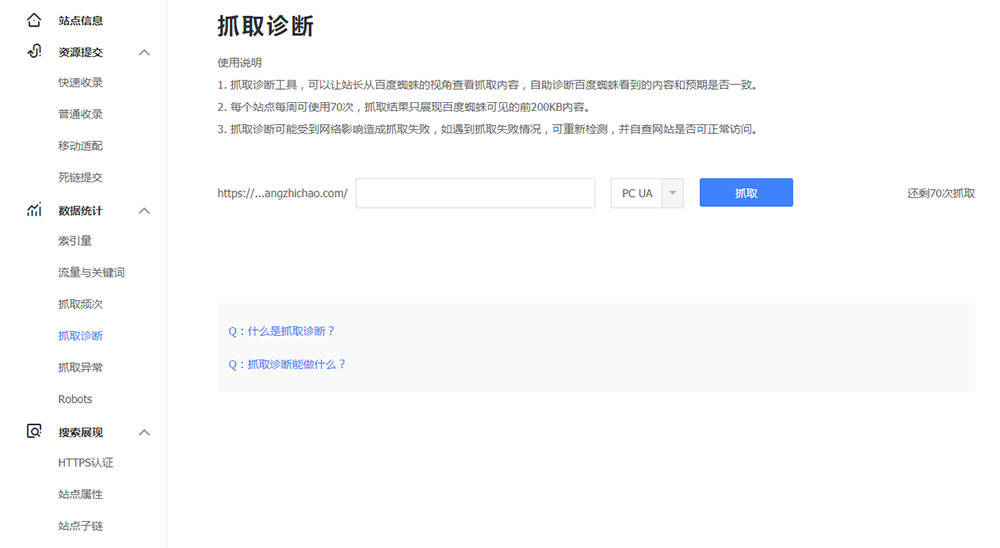This screenshot has width=1000, height=548.
Task: Open 索引量 sidebar entry
Action: click(x=75, y=241)
